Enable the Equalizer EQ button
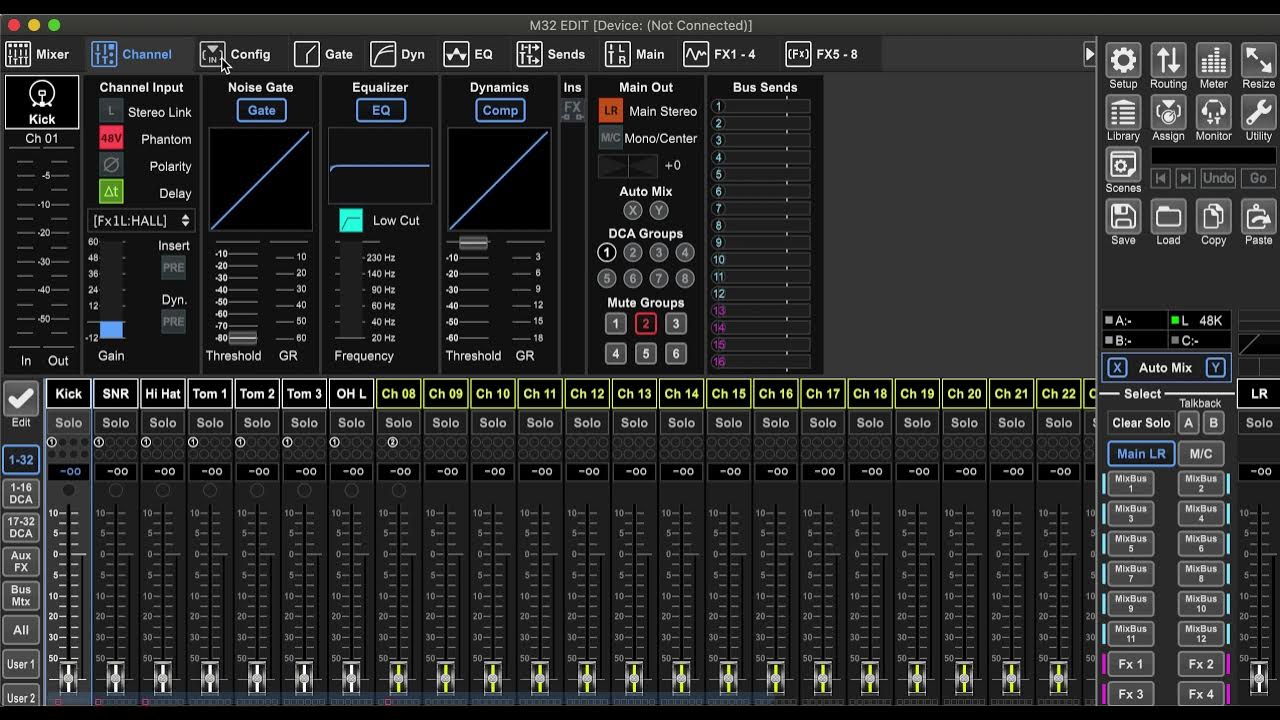Screen dimensions: 1280x720 click(x=381, y=110)
